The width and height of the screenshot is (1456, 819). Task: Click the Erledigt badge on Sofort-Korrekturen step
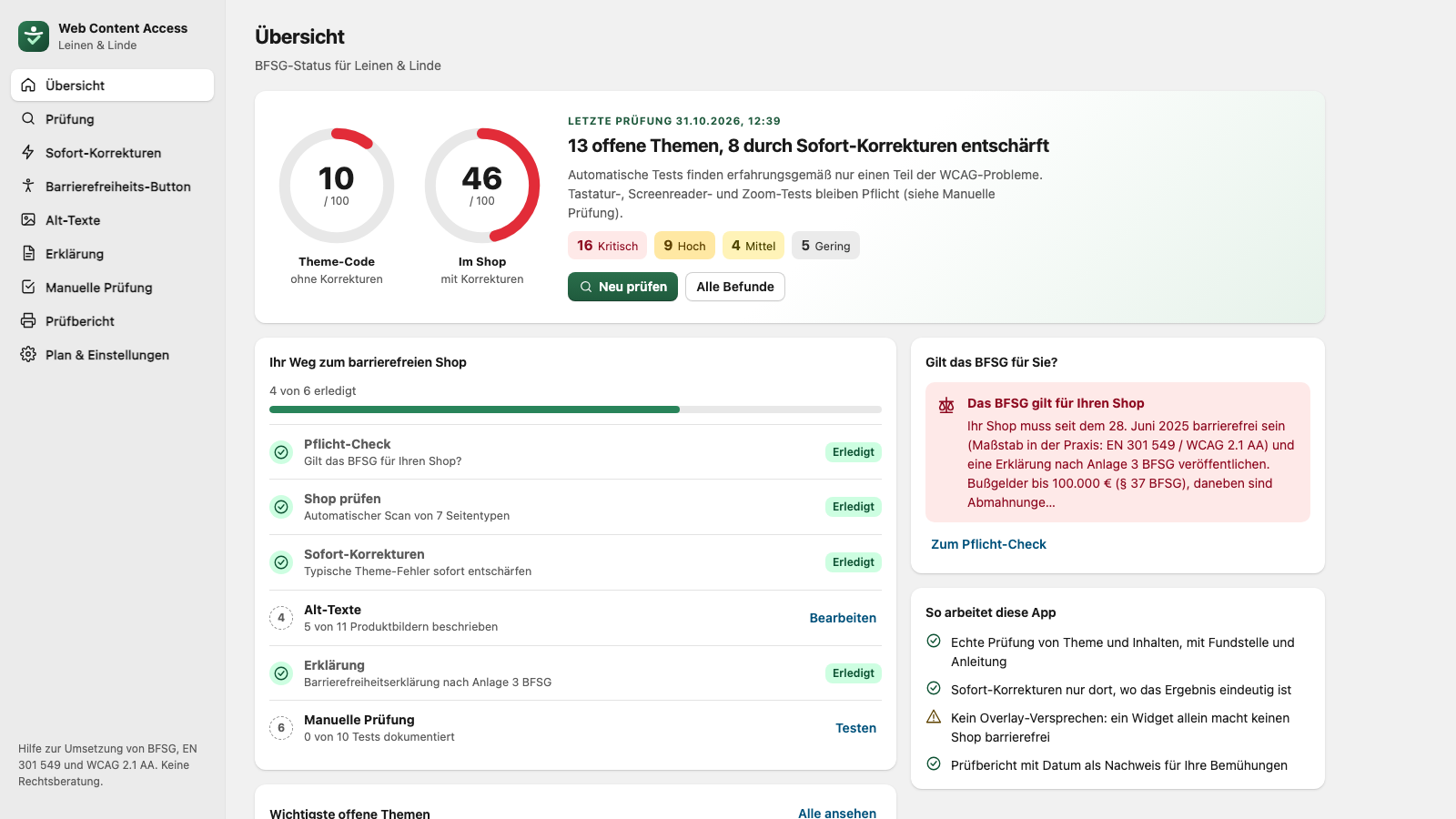[854, 562]
